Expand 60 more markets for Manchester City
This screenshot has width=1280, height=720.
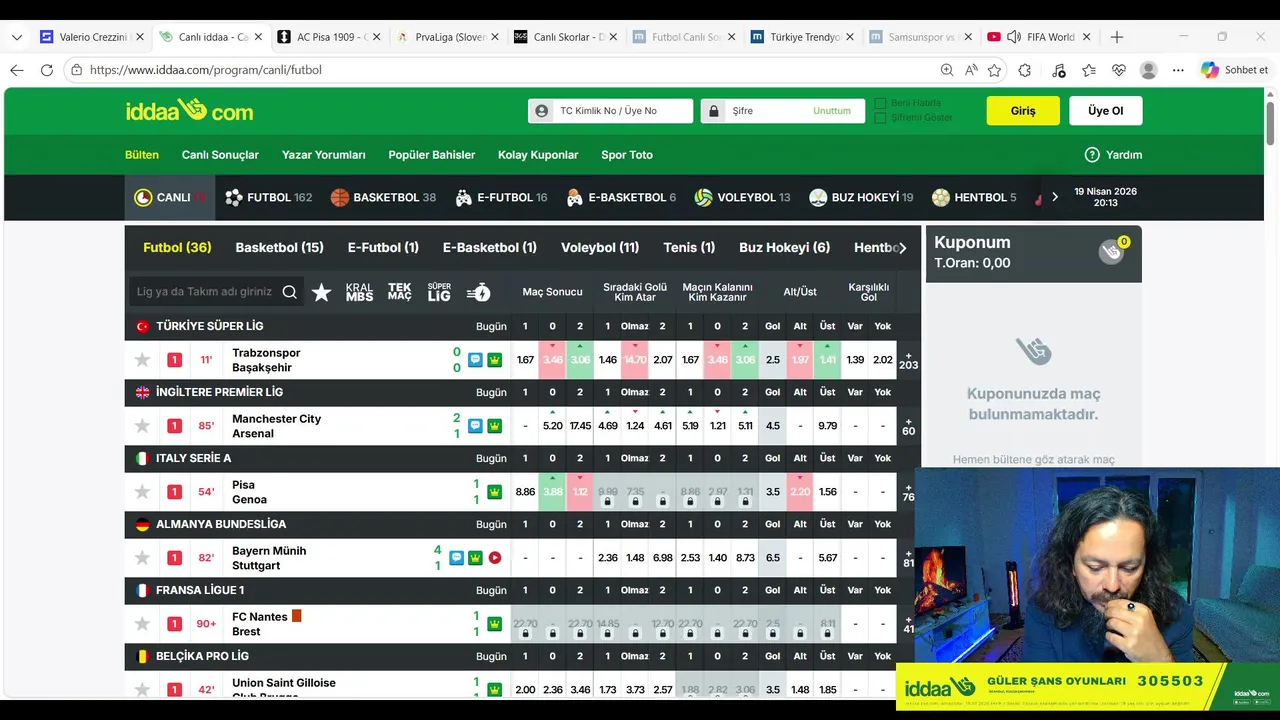(x=908, y=426)
